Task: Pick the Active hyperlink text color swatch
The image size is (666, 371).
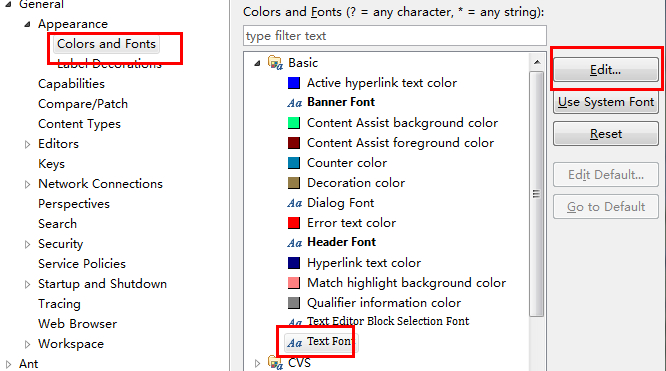Action: pos(294,83)
